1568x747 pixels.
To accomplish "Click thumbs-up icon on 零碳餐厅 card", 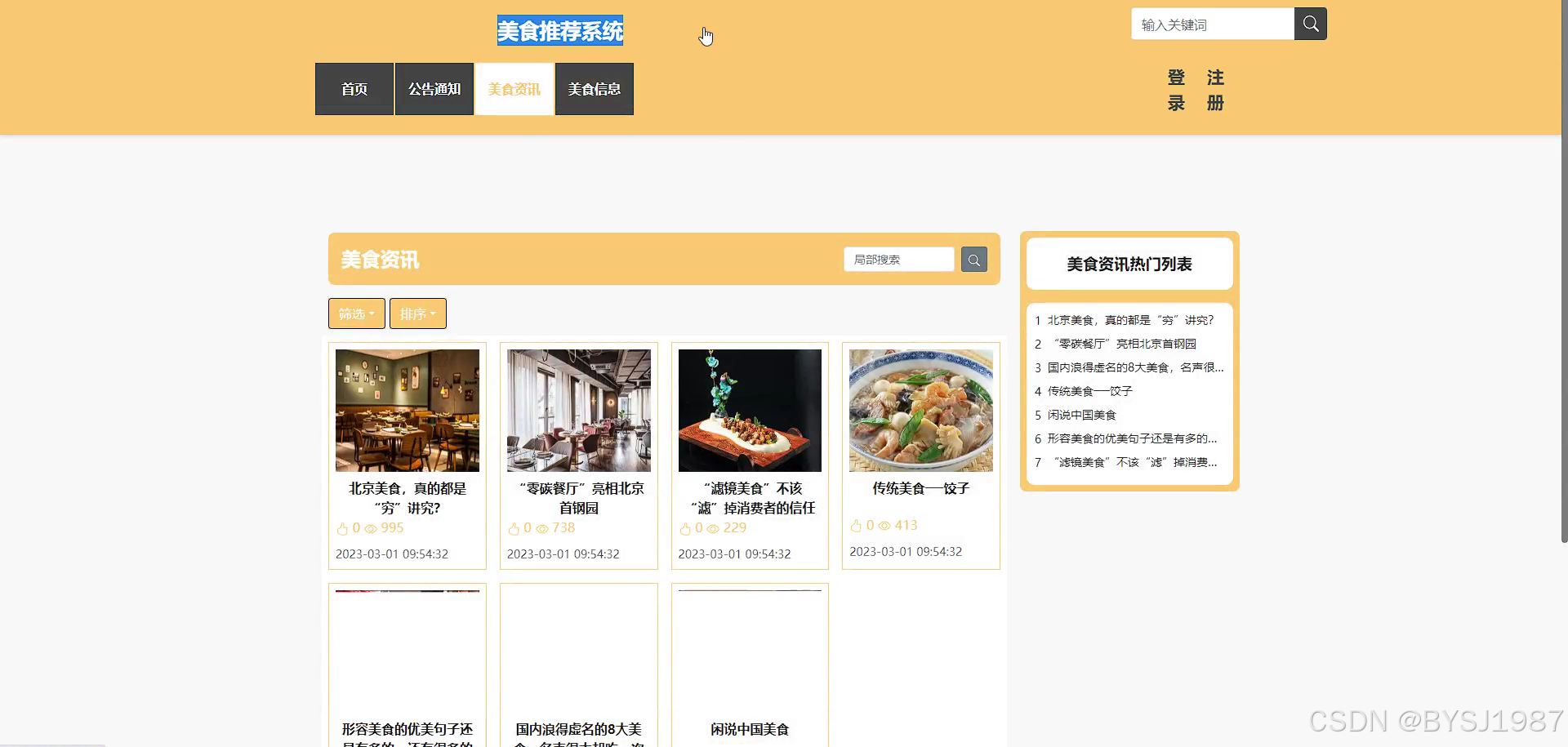I will (x=514, y=529).
